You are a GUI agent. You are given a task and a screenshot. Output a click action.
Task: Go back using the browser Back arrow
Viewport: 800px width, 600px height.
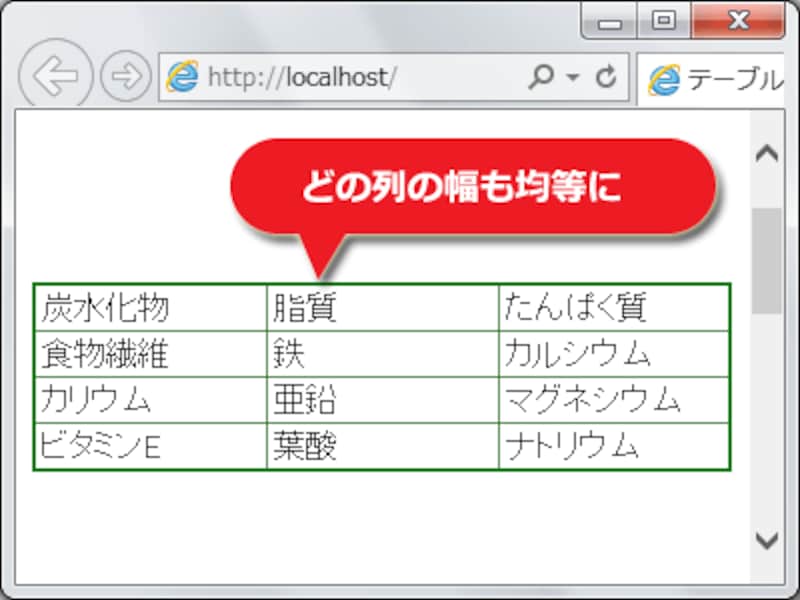(56, 75)
